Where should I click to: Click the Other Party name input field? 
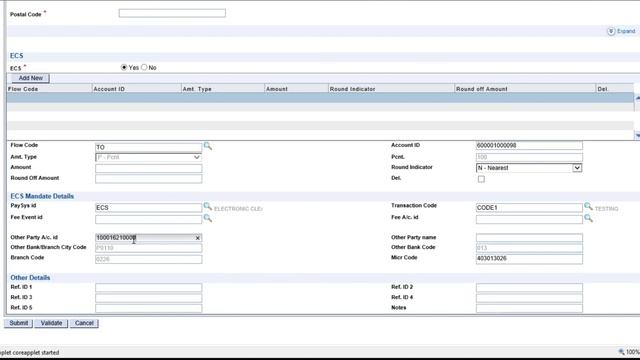529,238
